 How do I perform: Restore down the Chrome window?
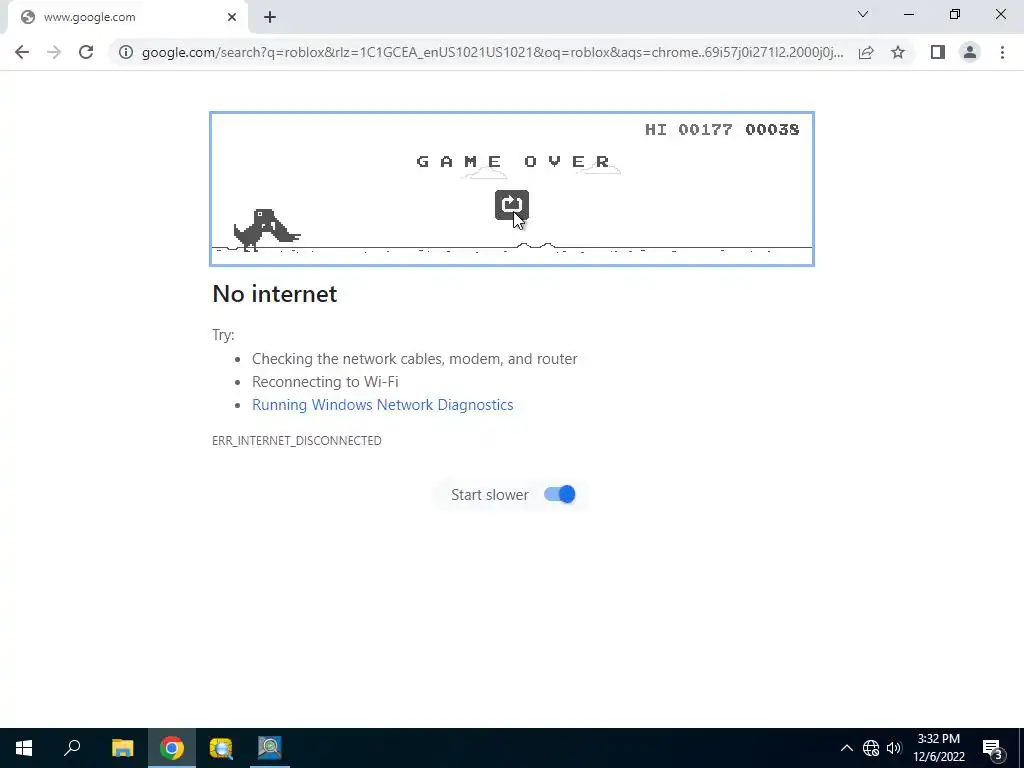(x=954, y=14)
